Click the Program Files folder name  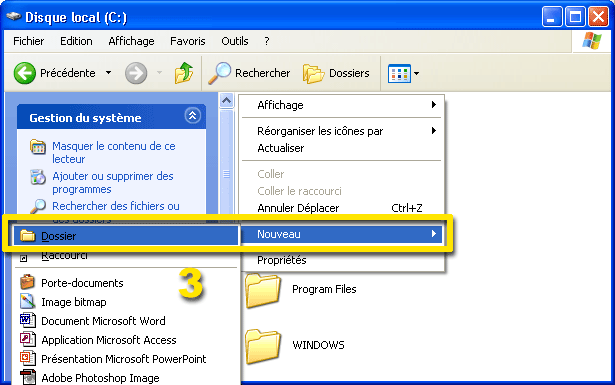[x=324, y=289]
